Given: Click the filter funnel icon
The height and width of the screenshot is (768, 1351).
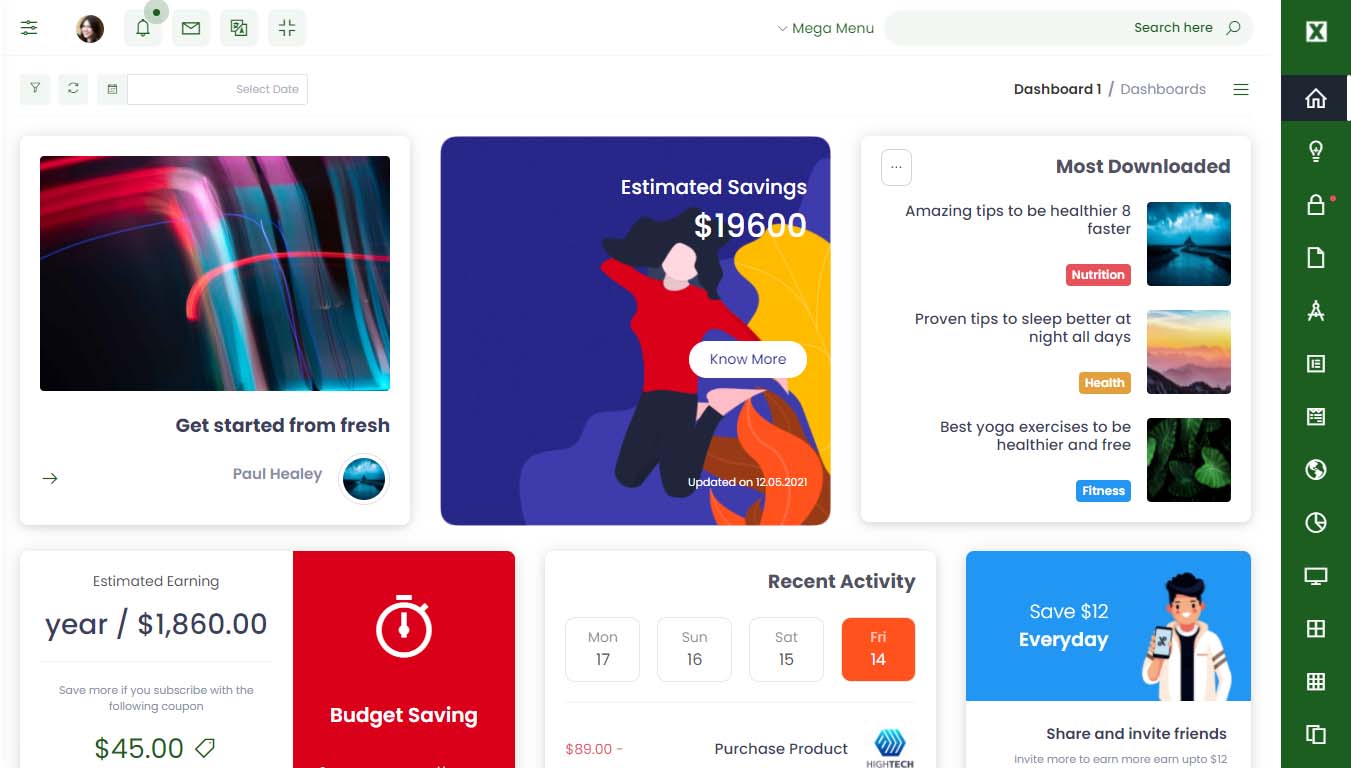Looking at the screenshot, I should coord(35,89).
